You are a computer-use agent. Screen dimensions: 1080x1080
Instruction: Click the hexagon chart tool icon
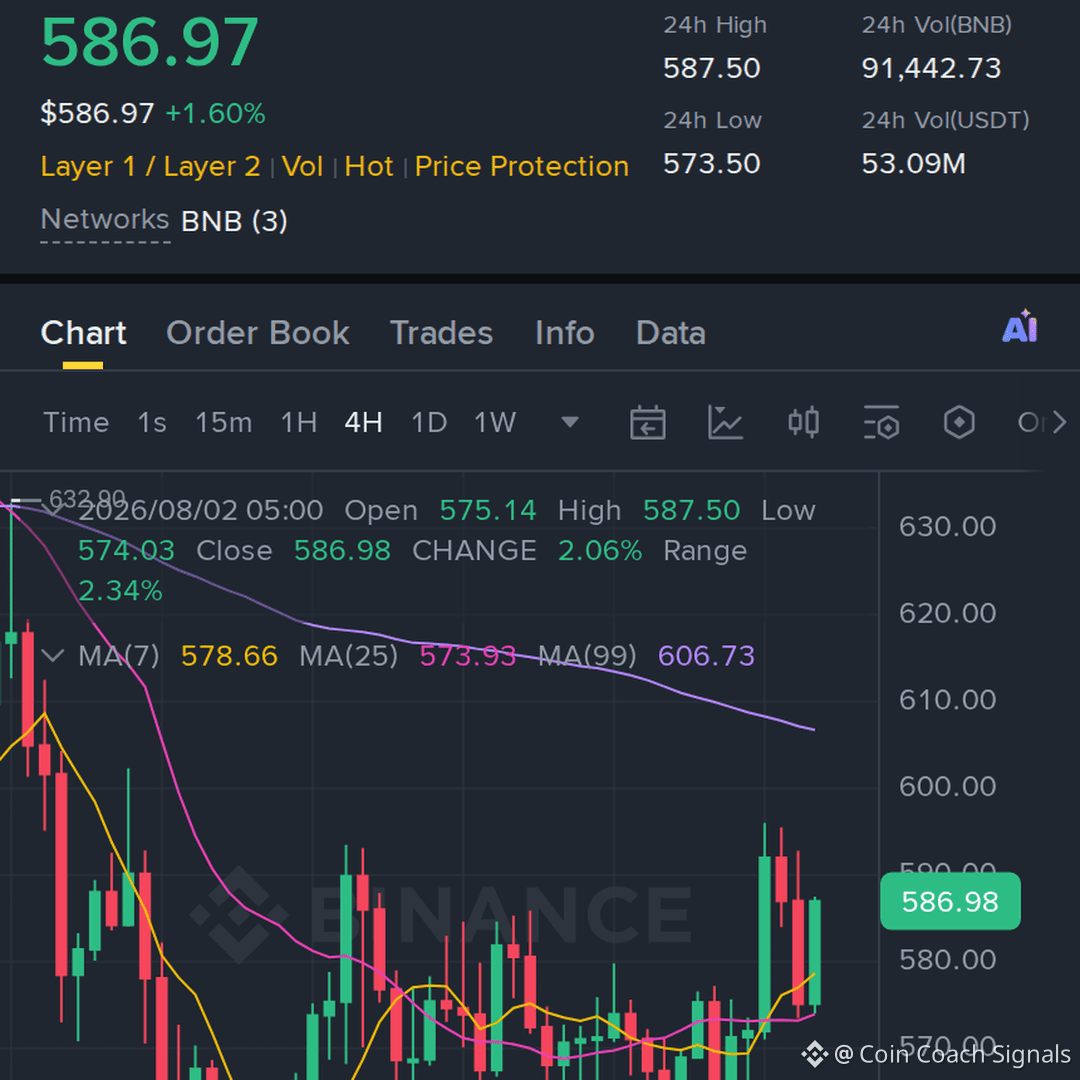click(x=959, y=422)
